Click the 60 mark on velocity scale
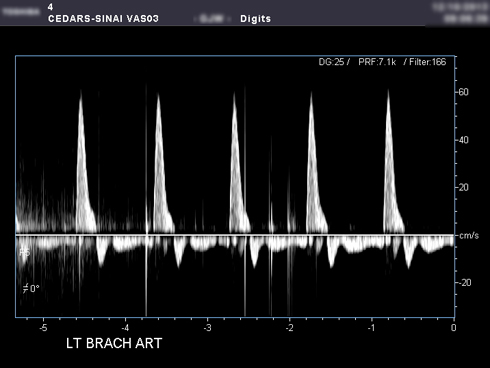 tap(463, 92)
